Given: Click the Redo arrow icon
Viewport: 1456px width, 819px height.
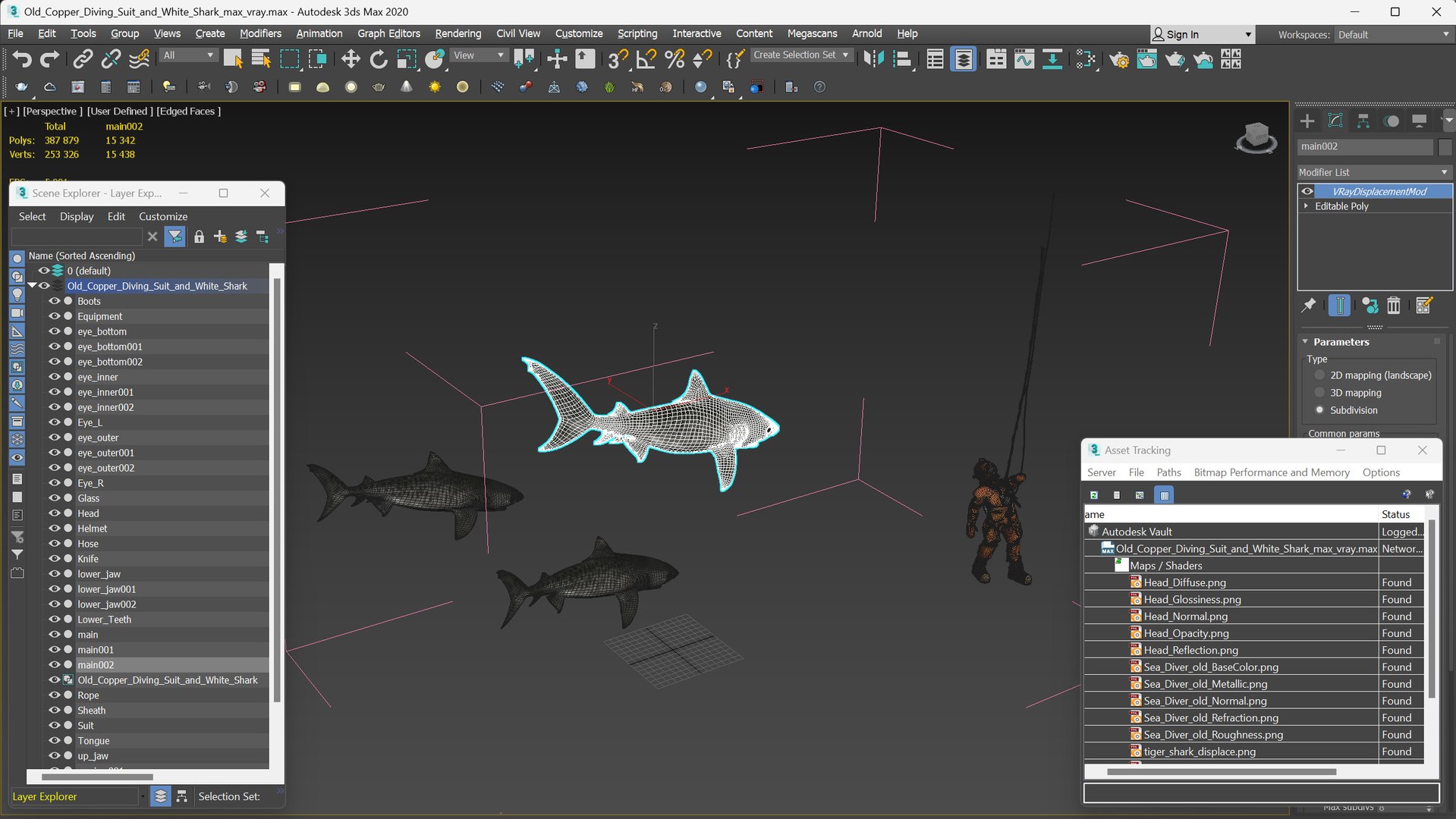Looking at the screenshot, I should [x=49, y=59].
